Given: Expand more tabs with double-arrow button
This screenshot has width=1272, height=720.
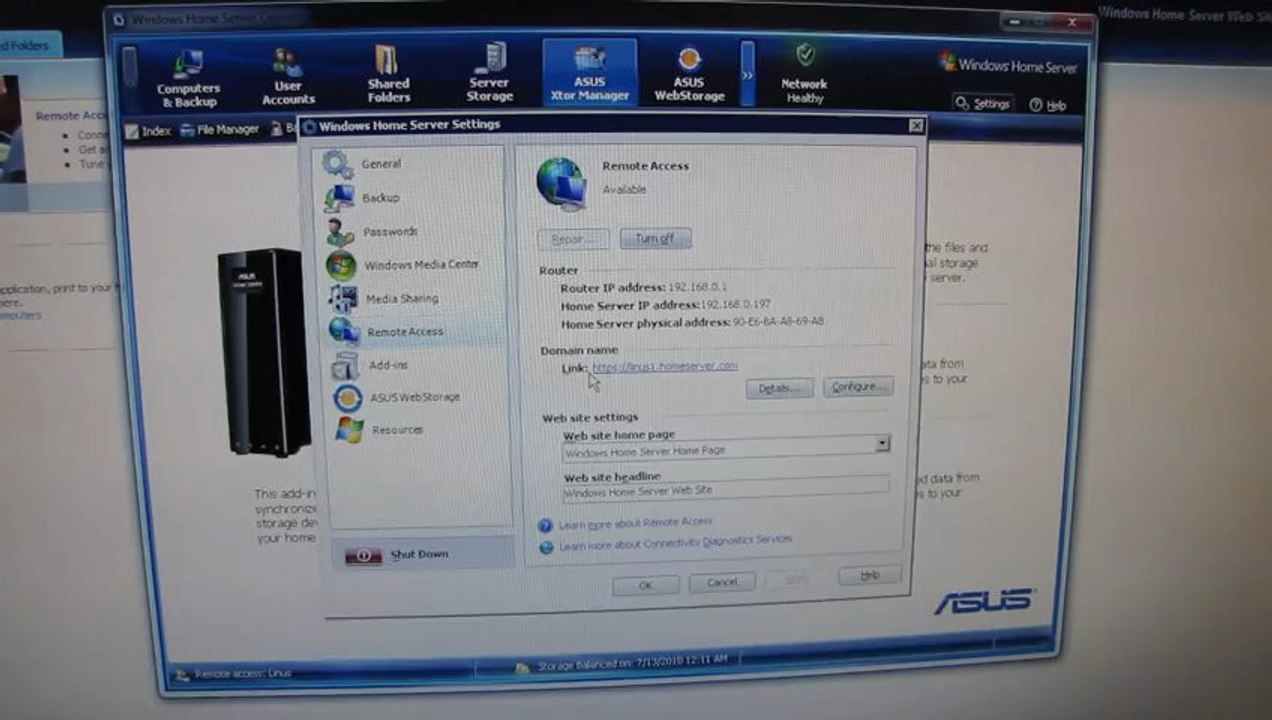Looking at the screenshot, I should (x=747, y=74).
